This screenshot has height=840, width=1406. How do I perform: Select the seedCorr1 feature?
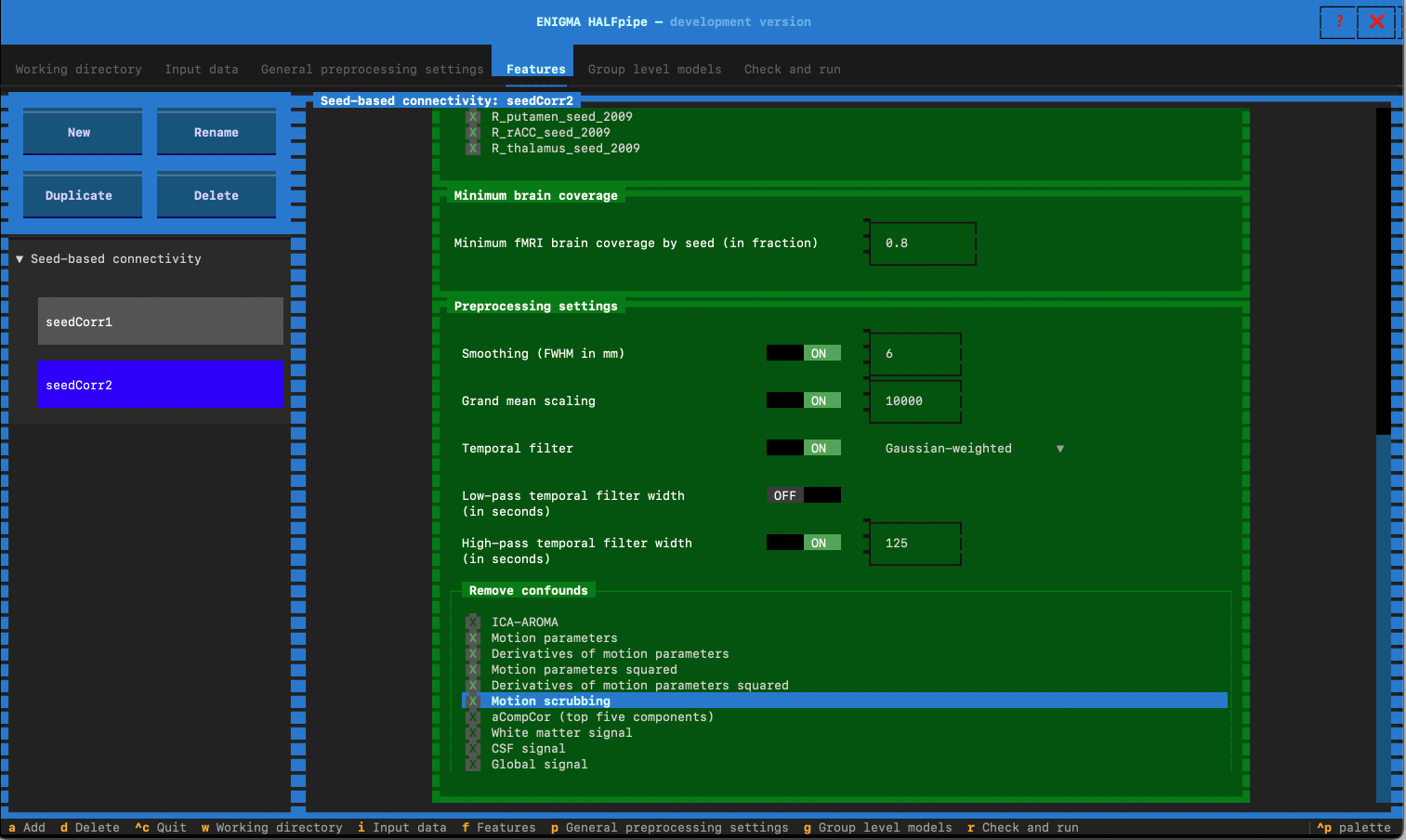coord(161,322)
